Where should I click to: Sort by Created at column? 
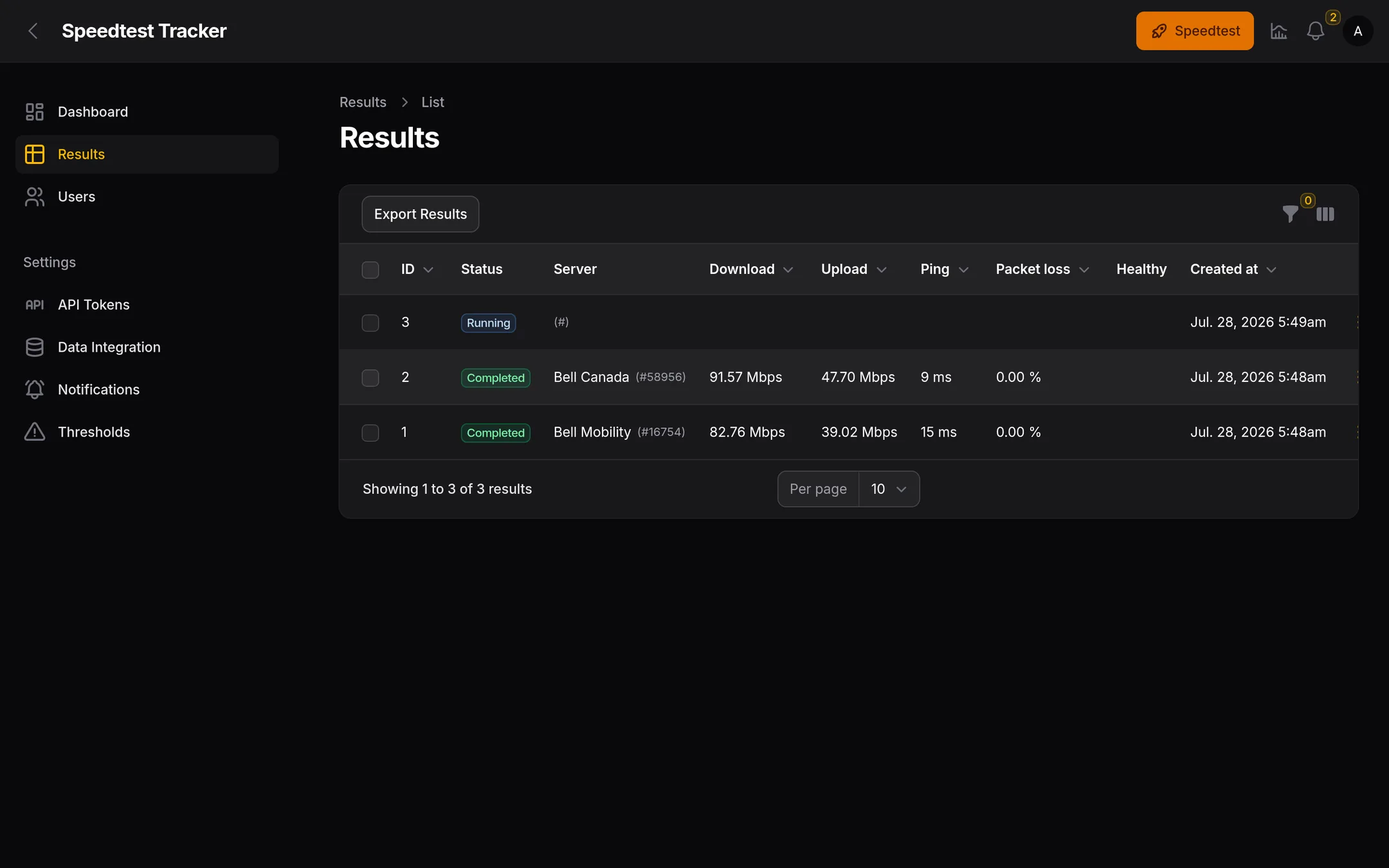tap(1233, 269)
